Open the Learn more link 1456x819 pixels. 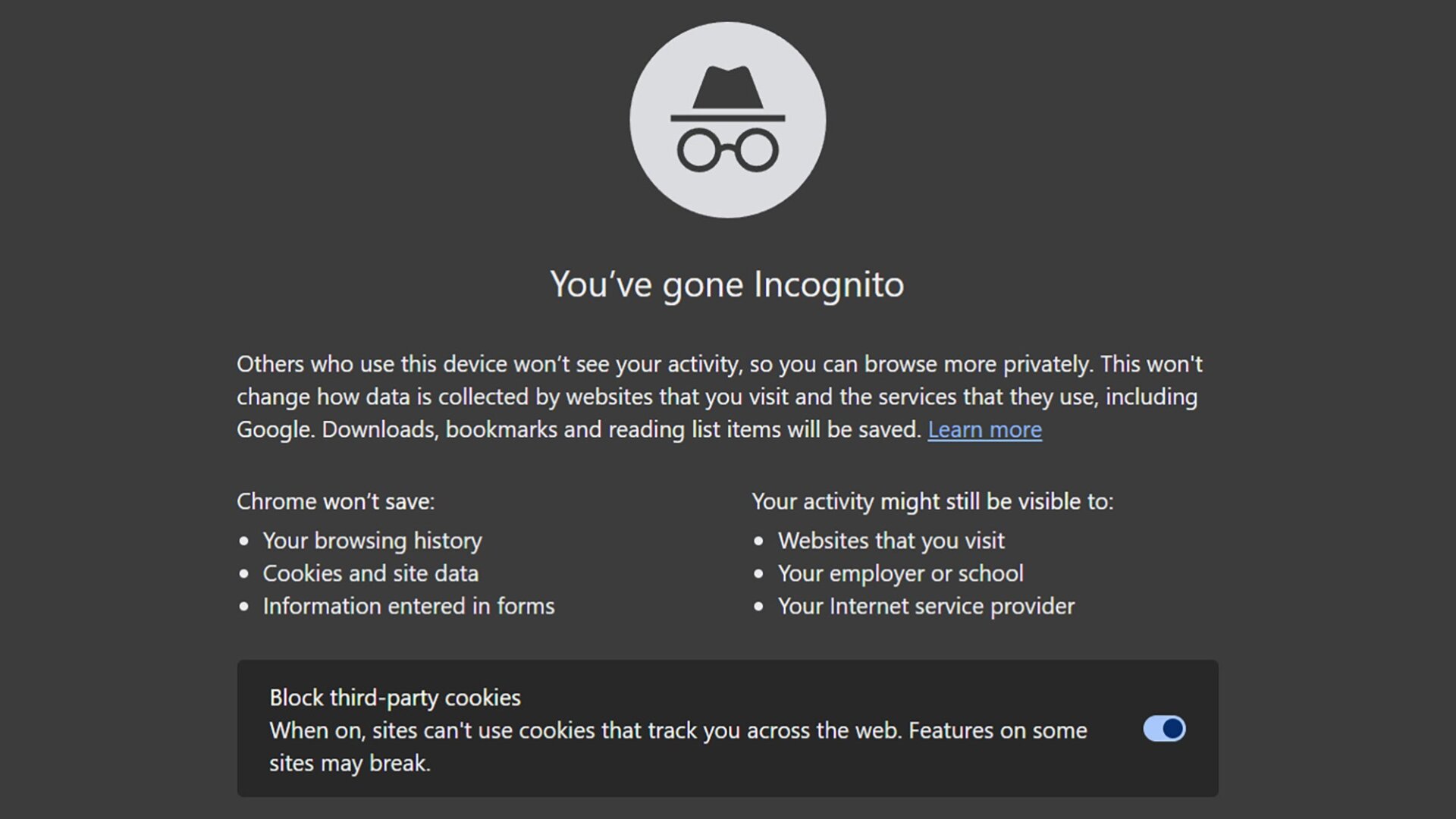pos(984,429)
